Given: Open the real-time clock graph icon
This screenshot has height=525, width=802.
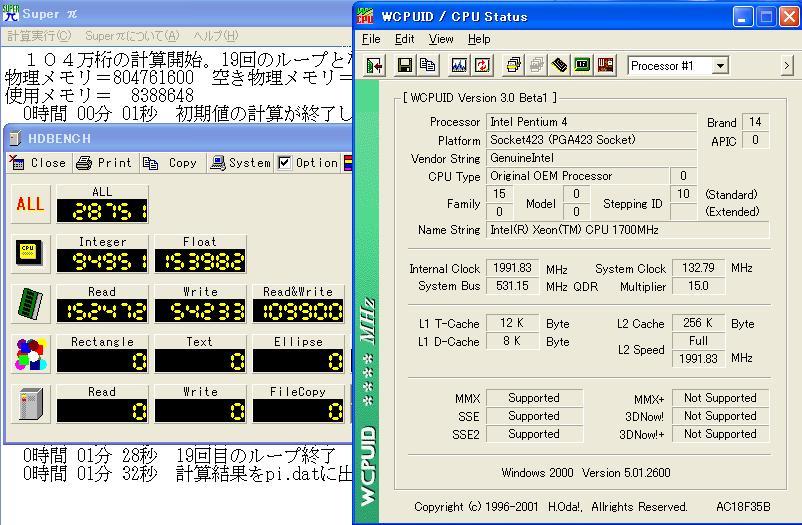Looking at the screenshot, I should [x=459, y=65].
